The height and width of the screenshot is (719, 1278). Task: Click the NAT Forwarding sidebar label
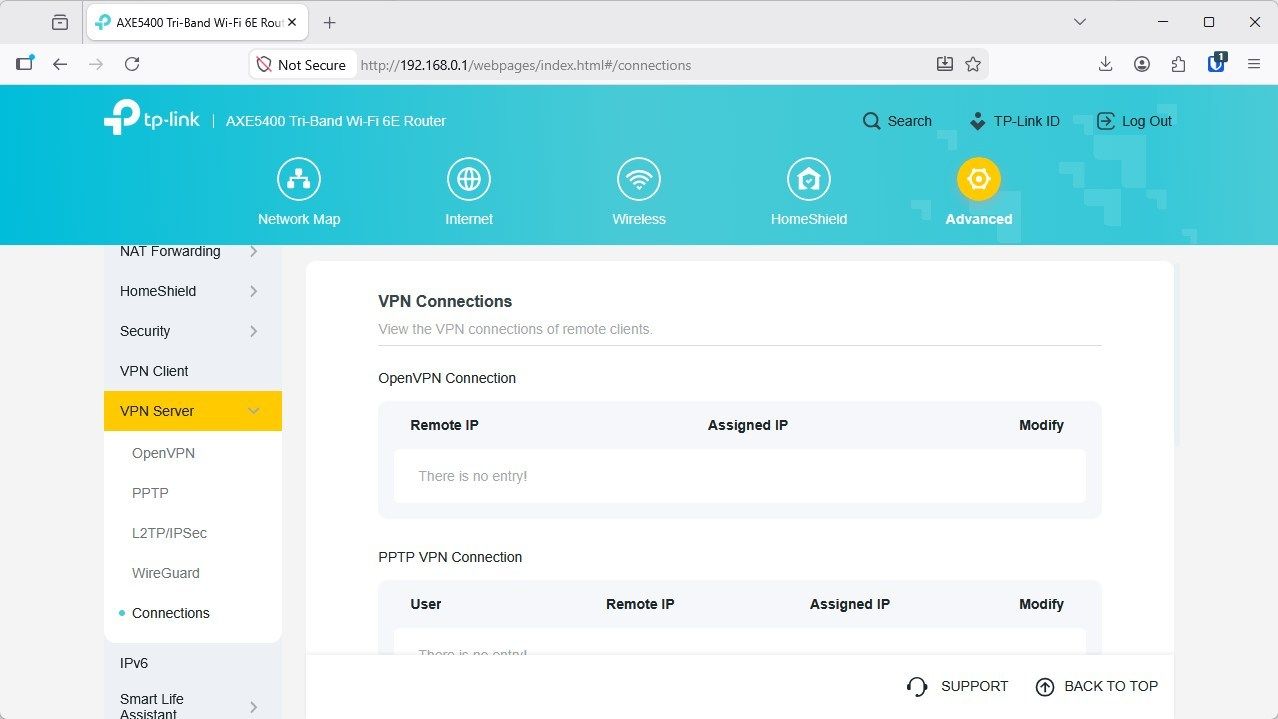pos(170,251)
